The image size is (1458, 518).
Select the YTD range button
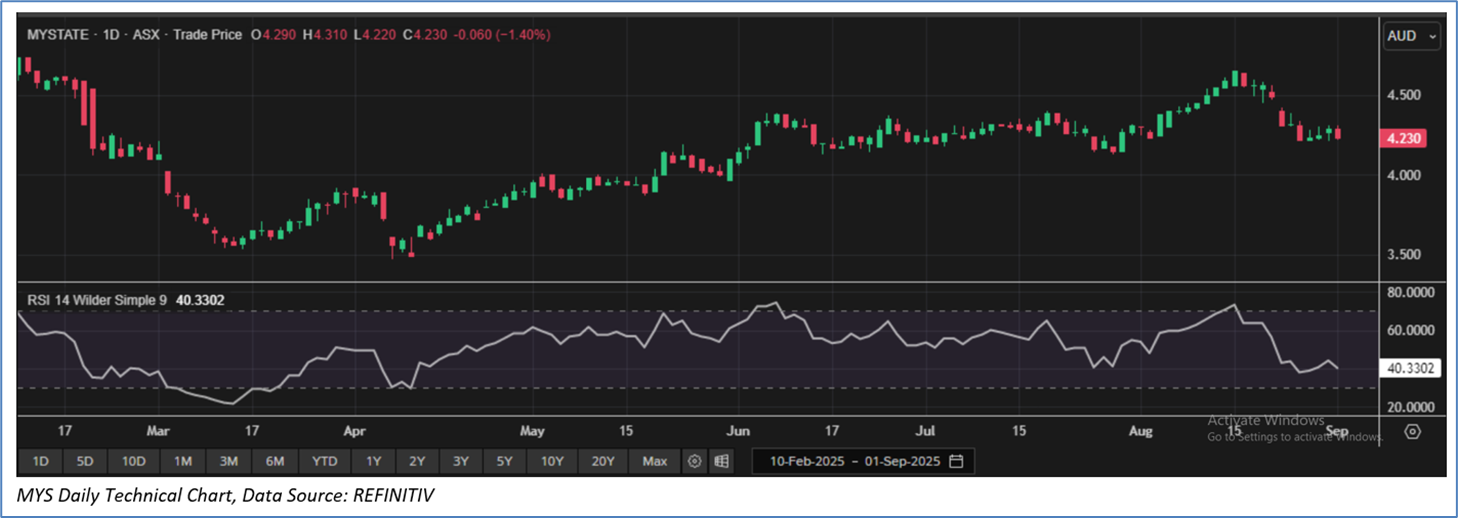[x=324, y=461]
